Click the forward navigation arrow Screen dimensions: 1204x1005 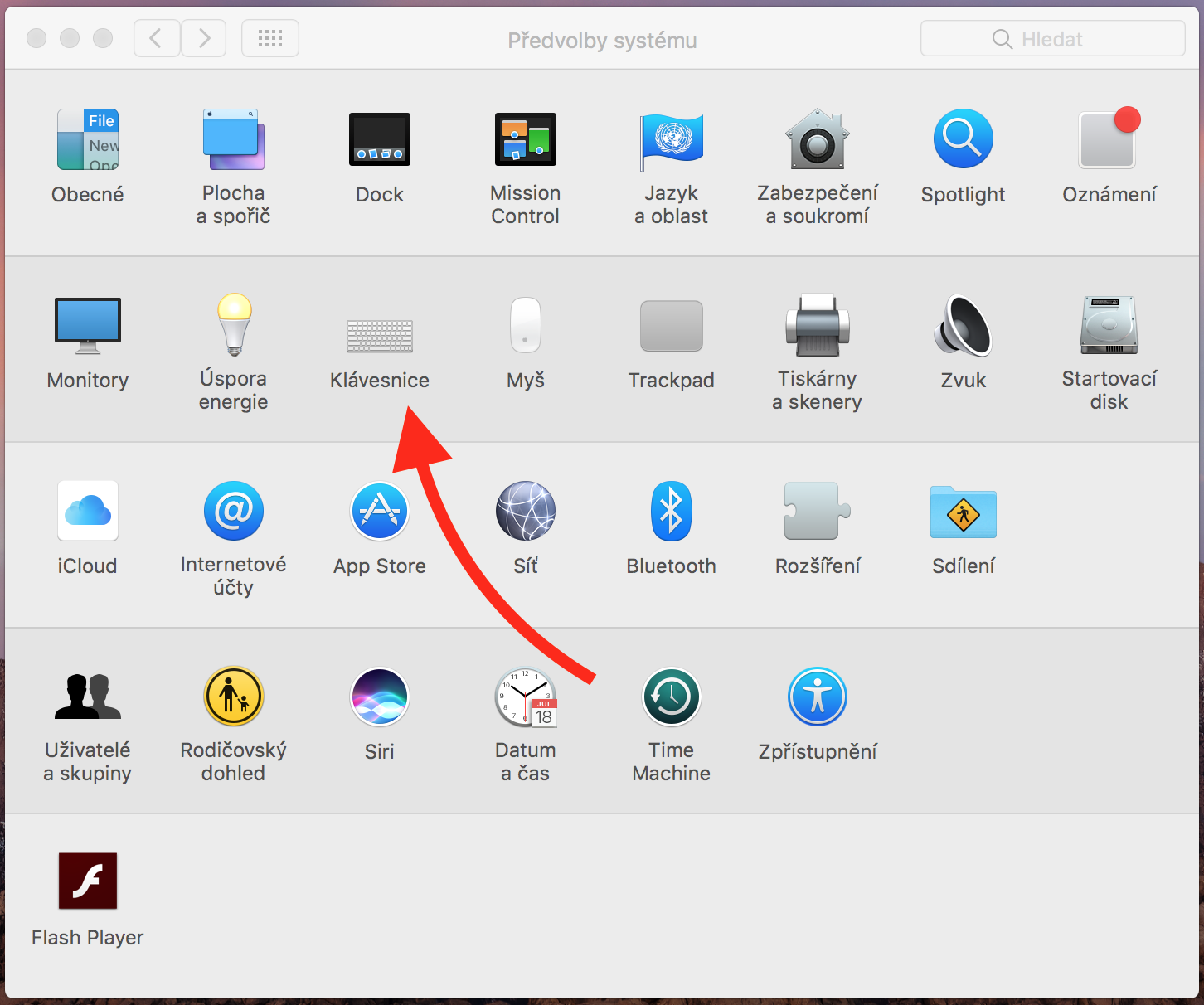point(203,38)
